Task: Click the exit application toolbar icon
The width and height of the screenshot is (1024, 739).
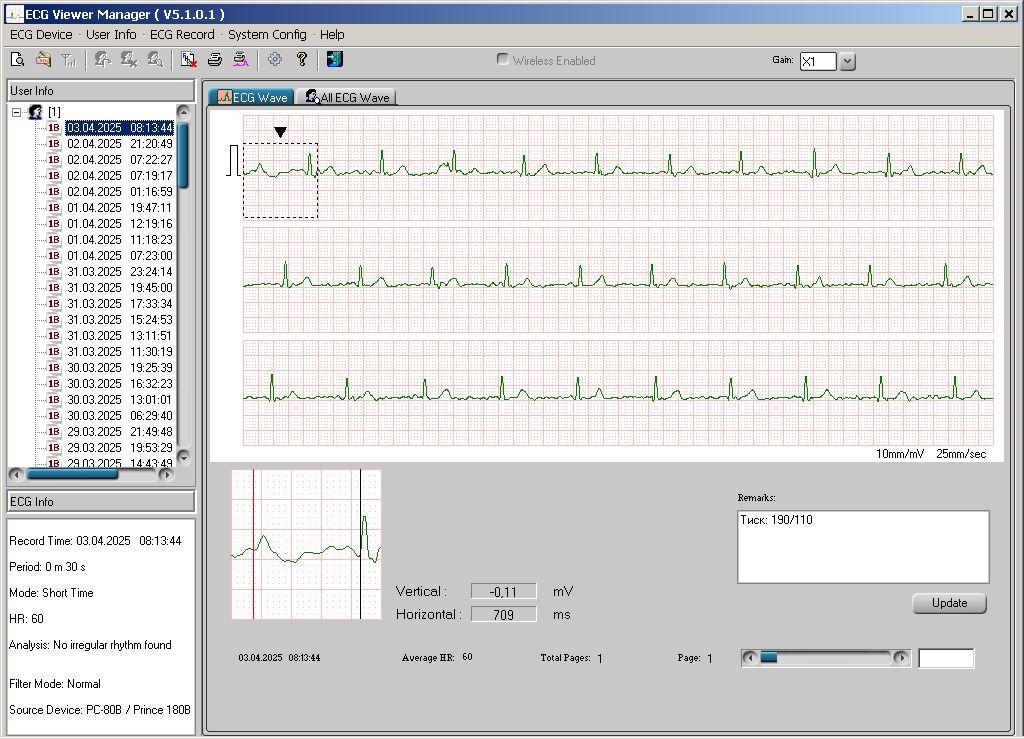Action: (334, 60)
